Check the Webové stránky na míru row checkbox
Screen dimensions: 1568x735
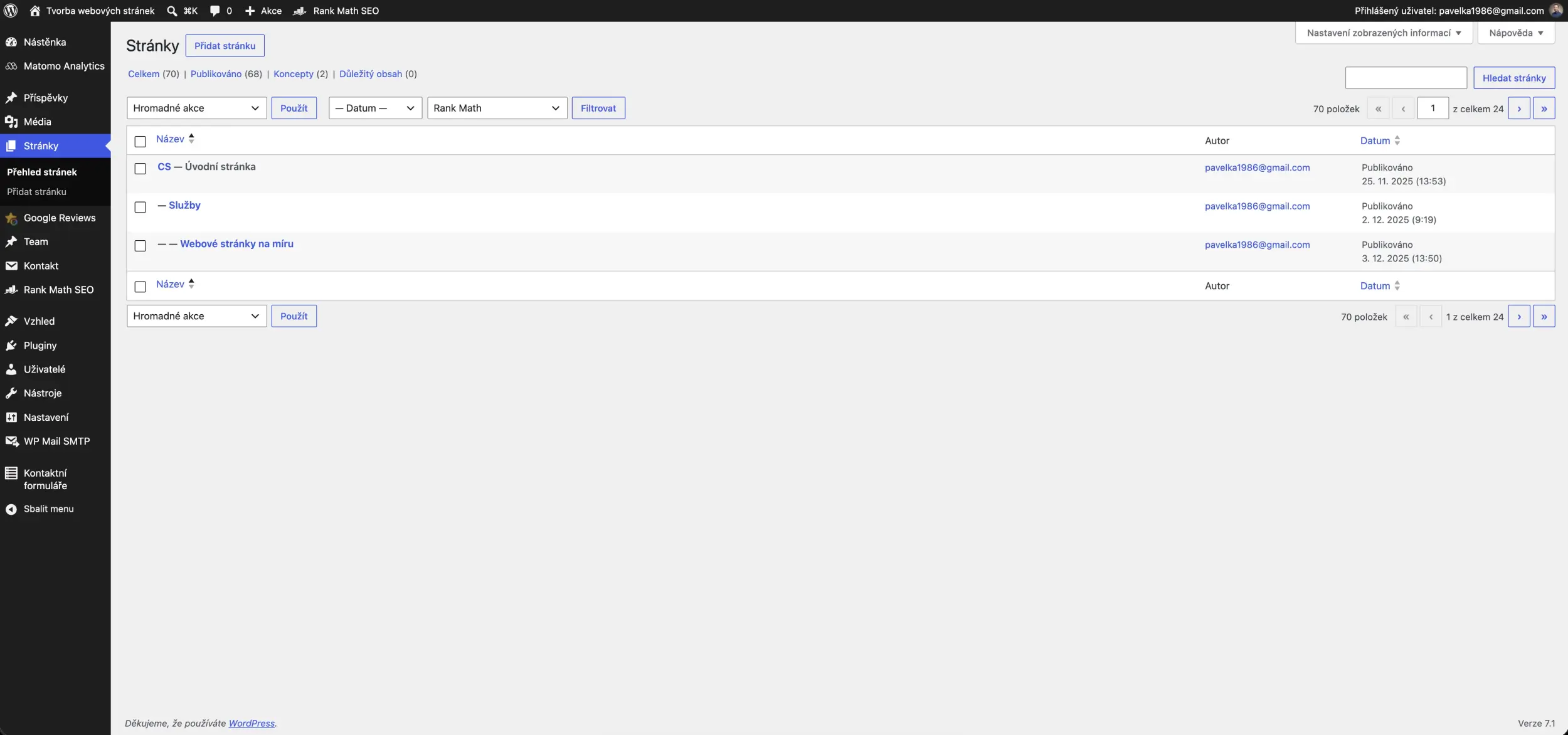pos(140,245)
